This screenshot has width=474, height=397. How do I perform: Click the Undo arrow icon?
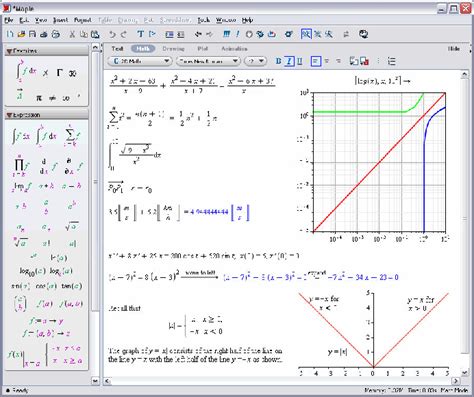(112, 34)
